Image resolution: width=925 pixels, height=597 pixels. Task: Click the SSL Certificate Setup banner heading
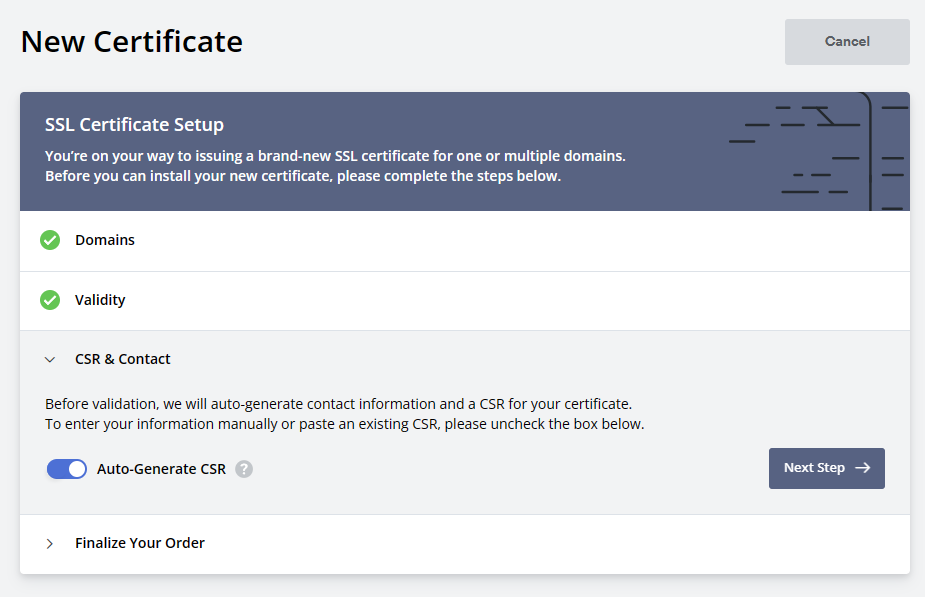click(x=135, y=124)
